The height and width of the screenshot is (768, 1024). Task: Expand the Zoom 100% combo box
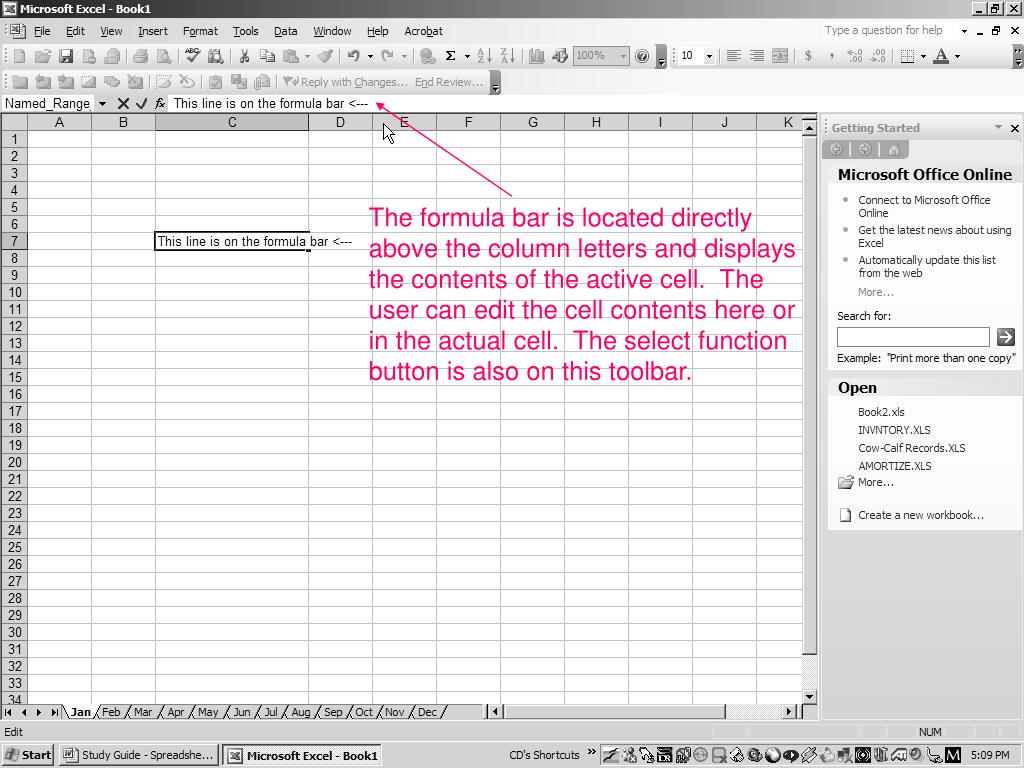pos(623,56)
